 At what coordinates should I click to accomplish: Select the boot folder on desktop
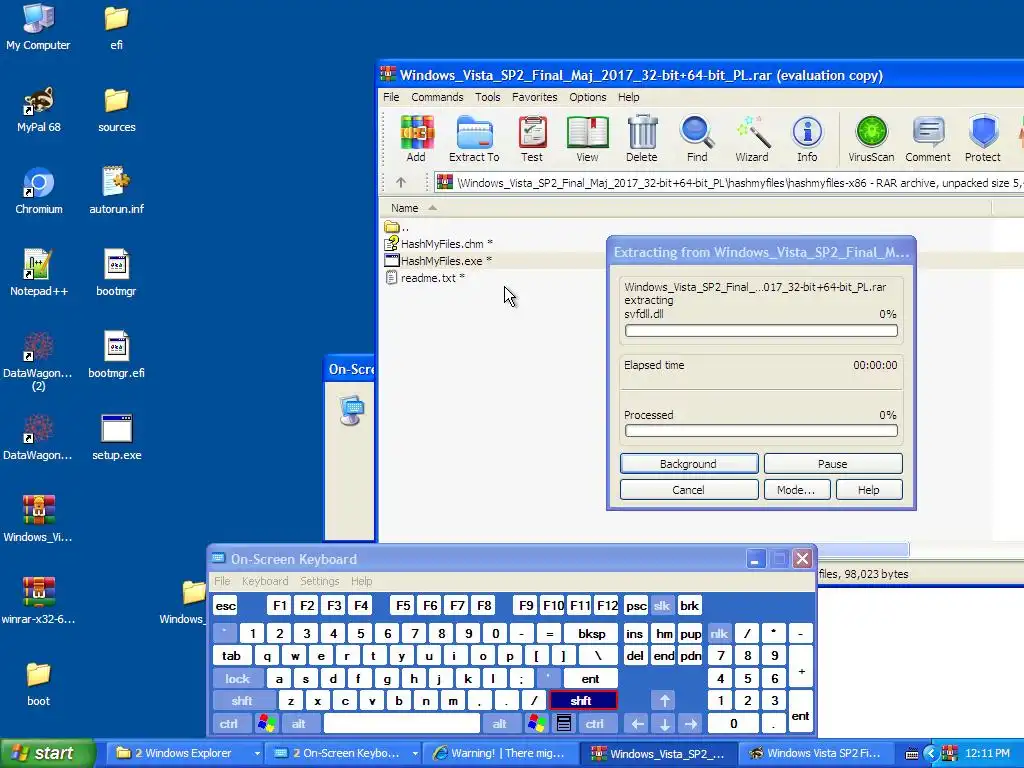pyautogui.click(x=38, y=684)
